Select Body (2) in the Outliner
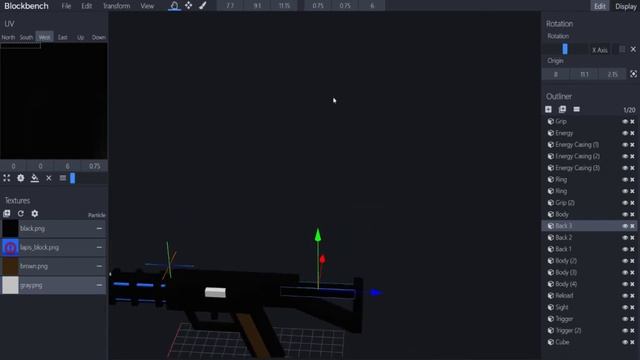Viewport: 640px width, 360px height. click(589, 261)
